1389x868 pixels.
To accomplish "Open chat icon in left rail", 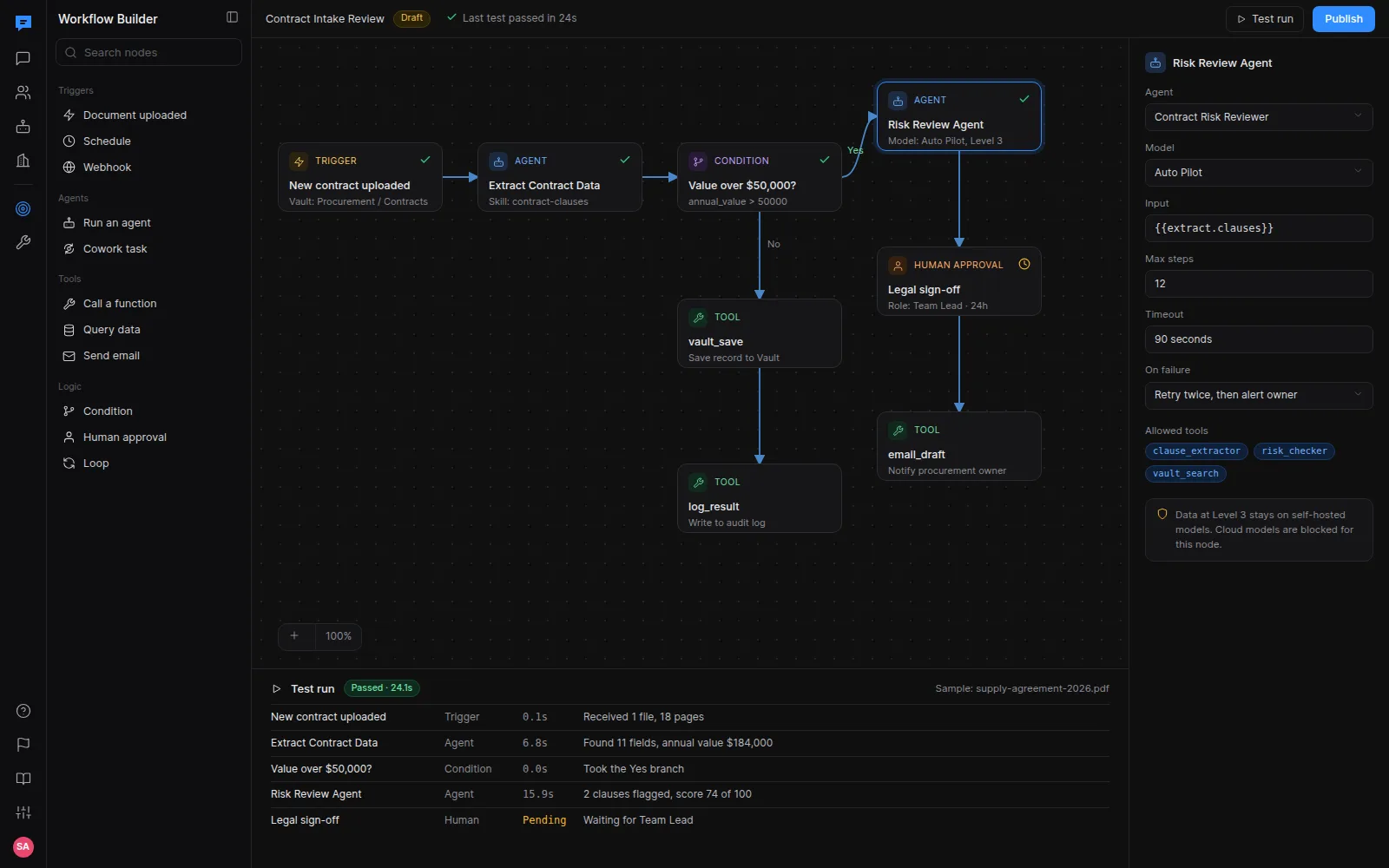I will click(23, 58).
